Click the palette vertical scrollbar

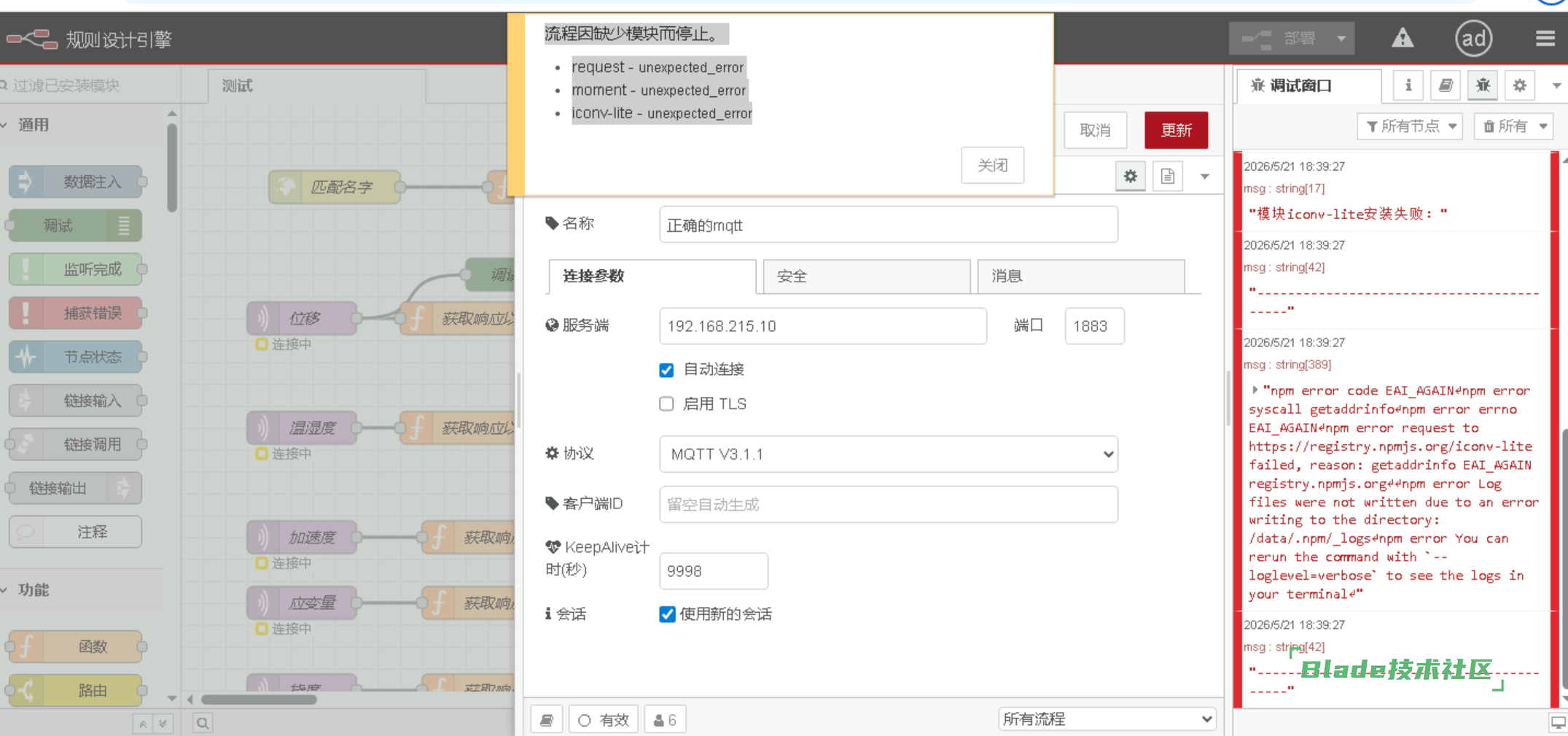172,168
